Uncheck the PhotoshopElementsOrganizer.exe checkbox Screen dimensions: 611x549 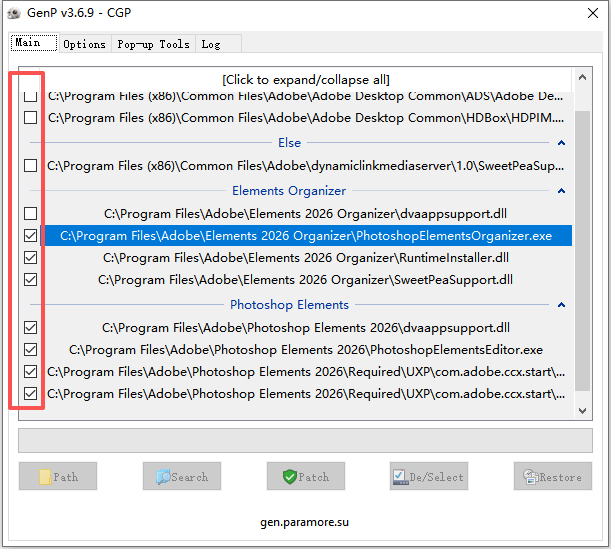pyautogui.click(x=31, y=236)
